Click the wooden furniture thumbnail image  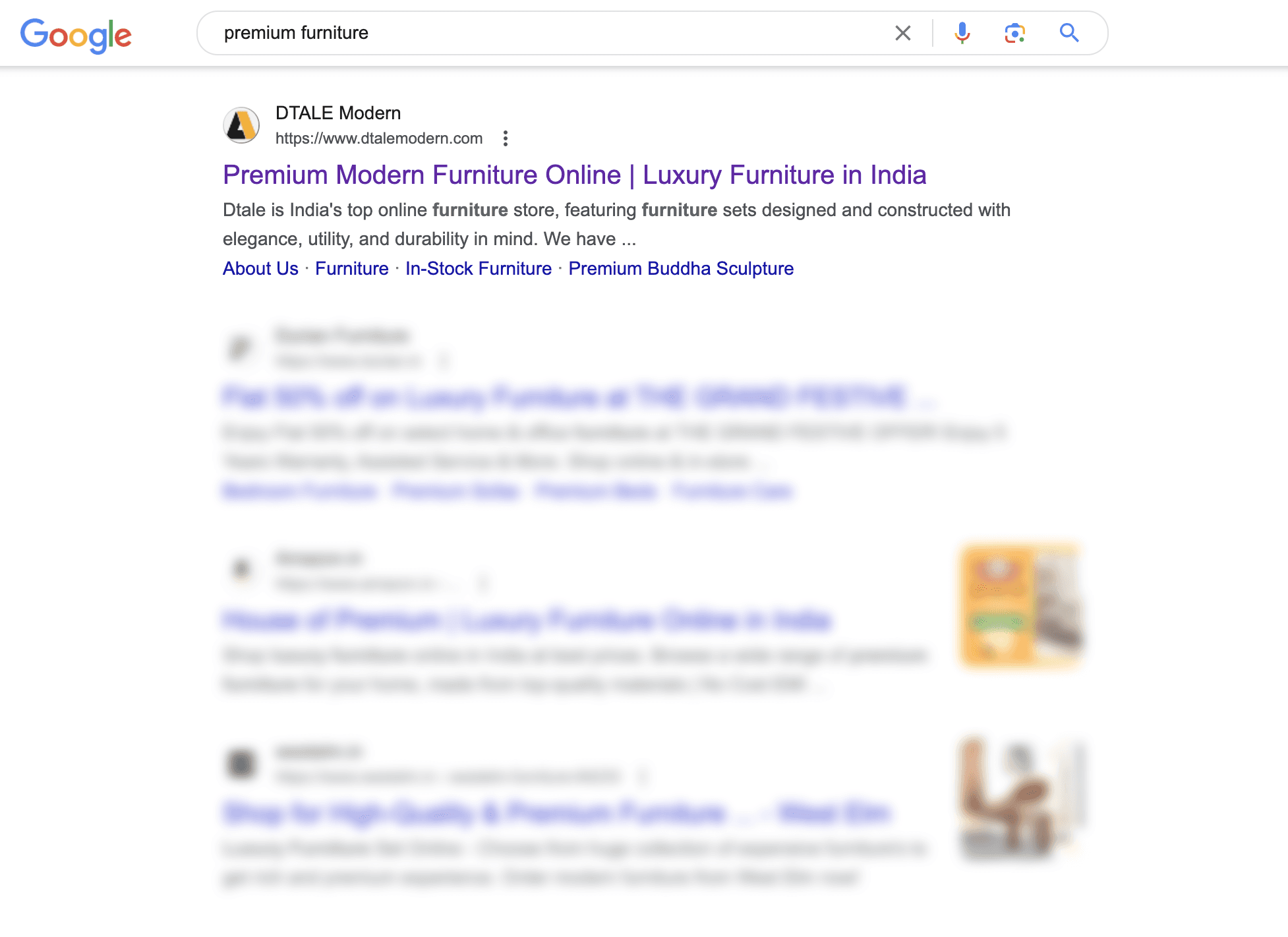(1022, 798)
